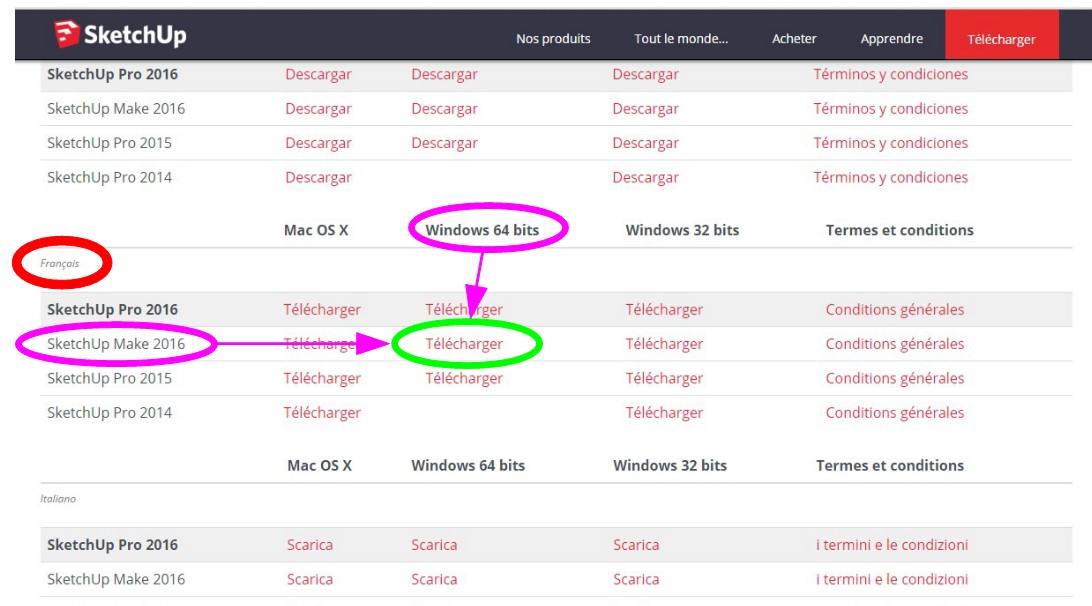Open the Tout le monde... menu

click(681, 39)
